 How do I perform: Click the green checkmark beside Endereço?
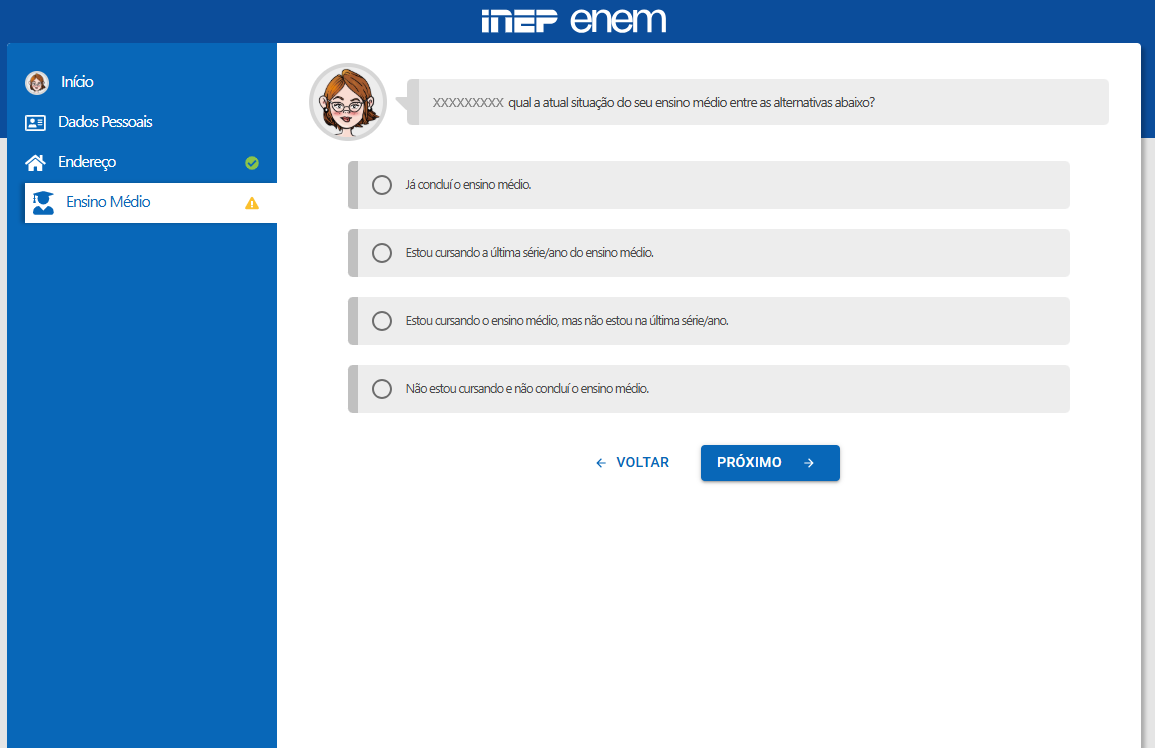point(252,163)
